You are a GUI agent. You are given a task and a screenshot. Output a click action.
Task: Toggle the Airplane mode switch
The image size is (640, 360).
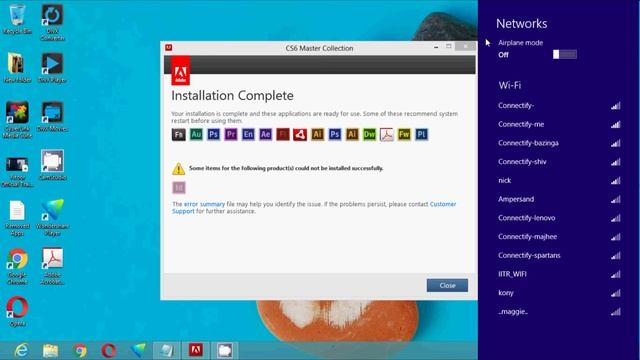[565, 54]
